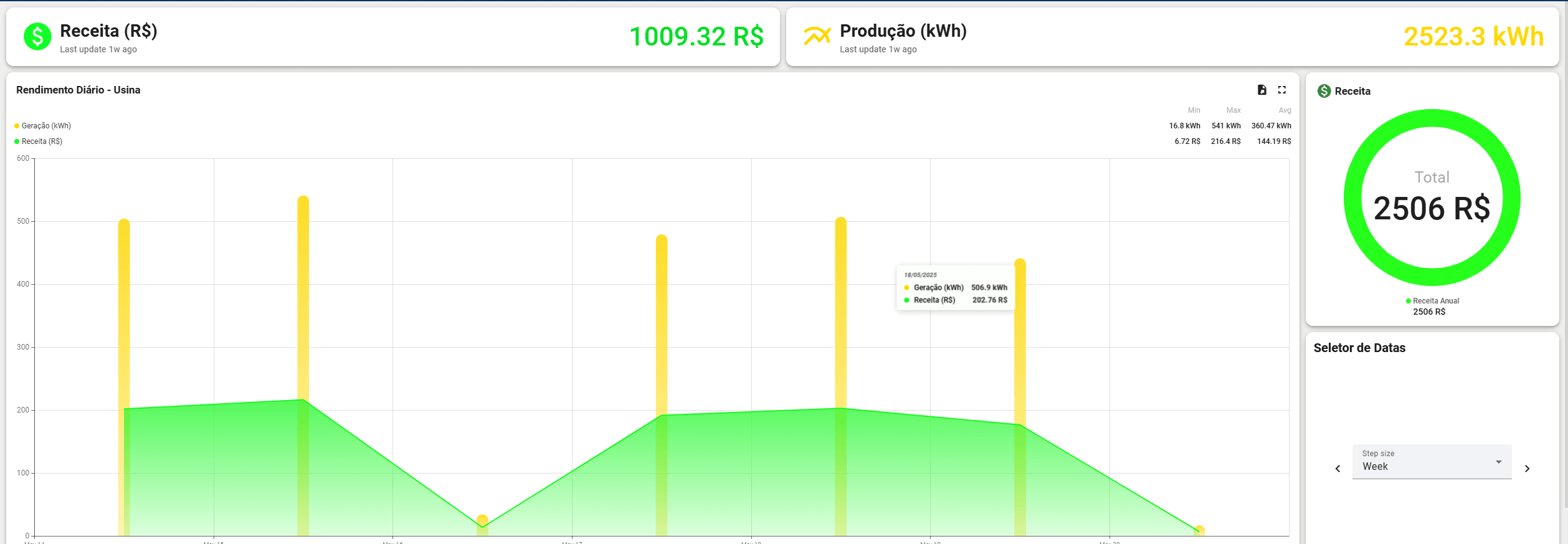The width and height of the screenshot is (1568, 544).
Task: Click the green dollar icon in Receita (R$) card
Action: (x=37, y=37)
